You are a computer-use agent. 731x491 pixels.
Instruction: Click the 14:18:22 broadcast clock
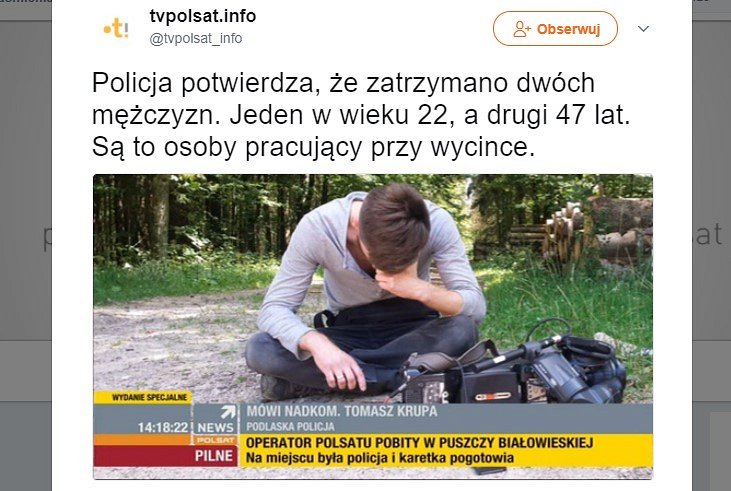pos(162,427)
